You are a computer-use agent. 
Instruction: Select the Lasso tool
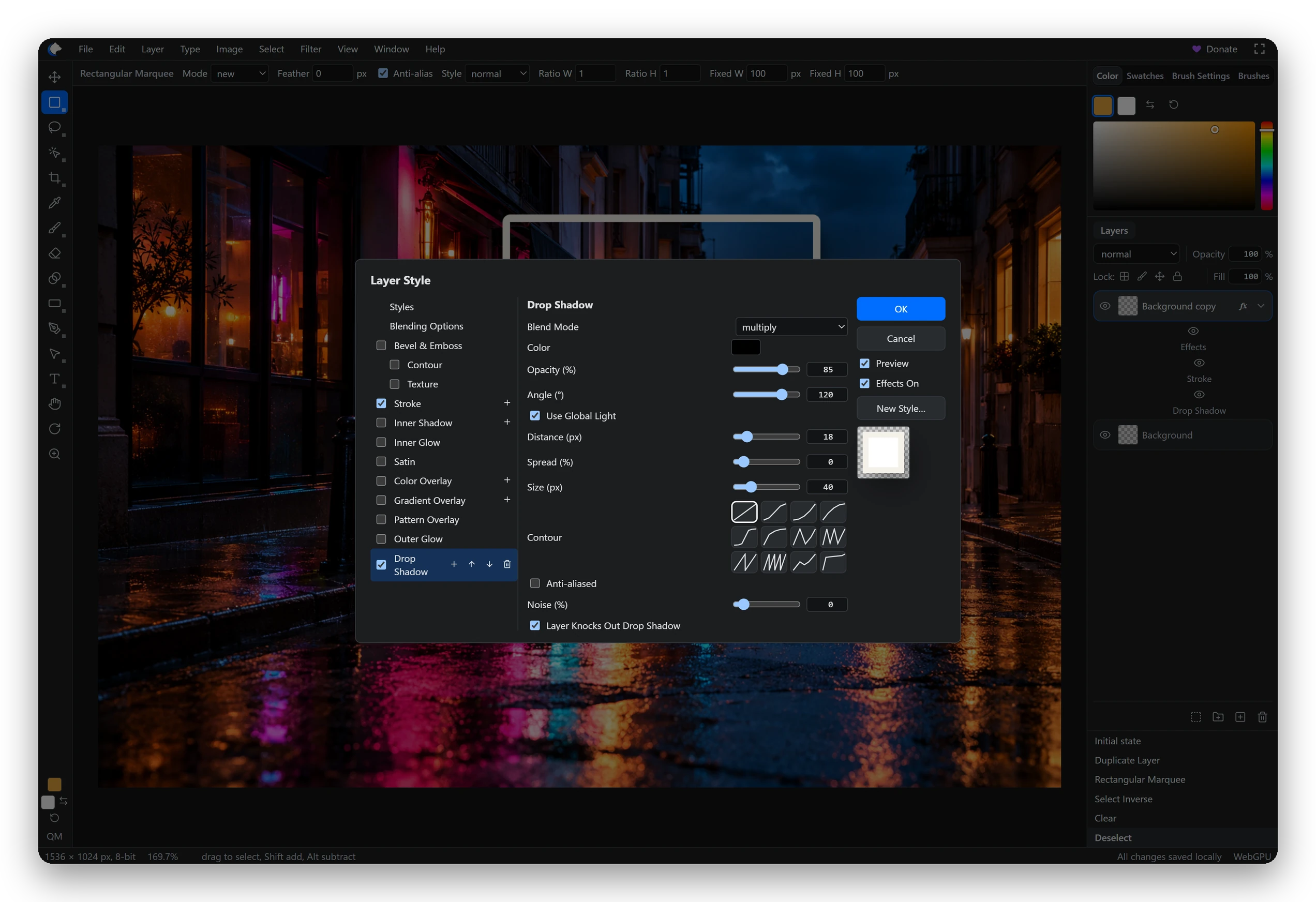(x=55, y=127)
